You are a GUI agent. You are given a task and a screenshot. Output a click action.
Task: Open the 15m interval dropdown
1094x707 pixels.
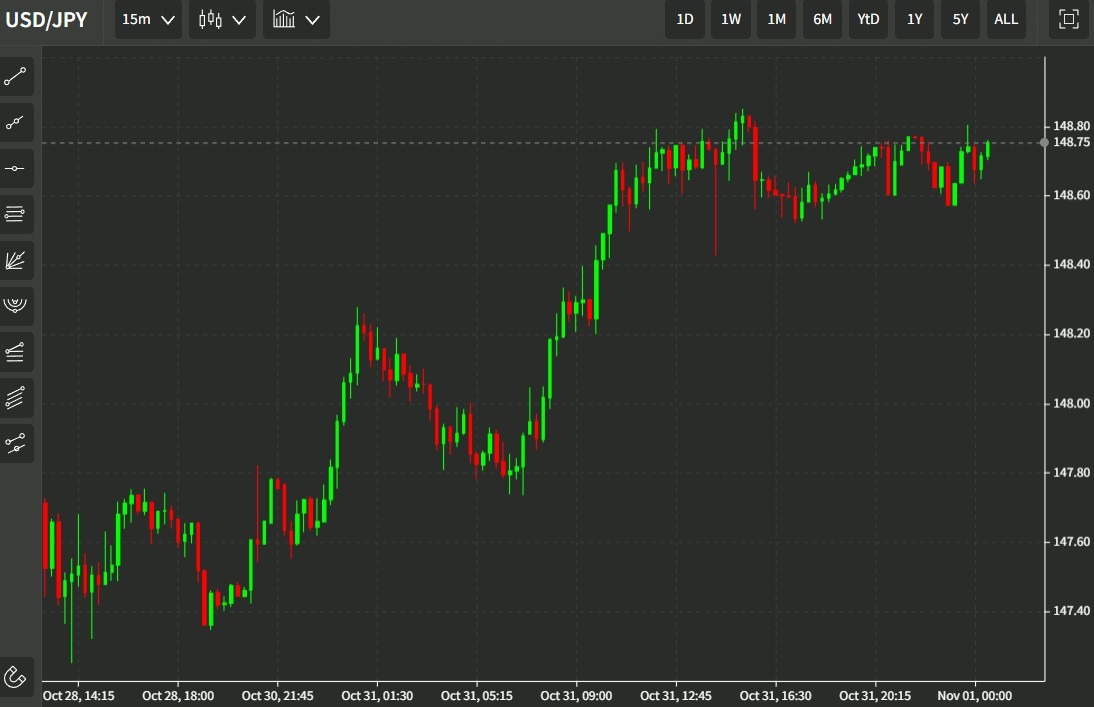(148, 20)
